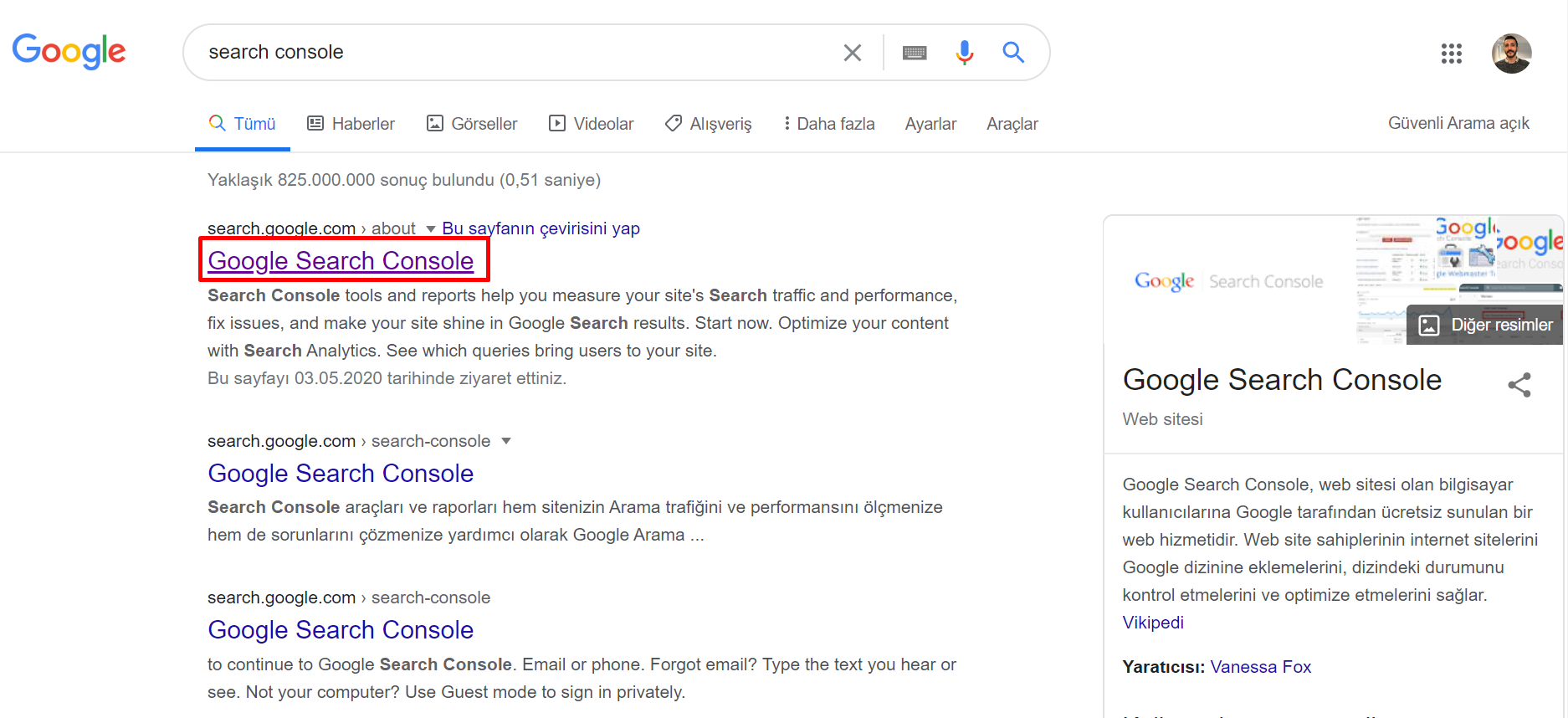Open the third Google Search Console result
The image size is (1568, 718).
[341, 630]
